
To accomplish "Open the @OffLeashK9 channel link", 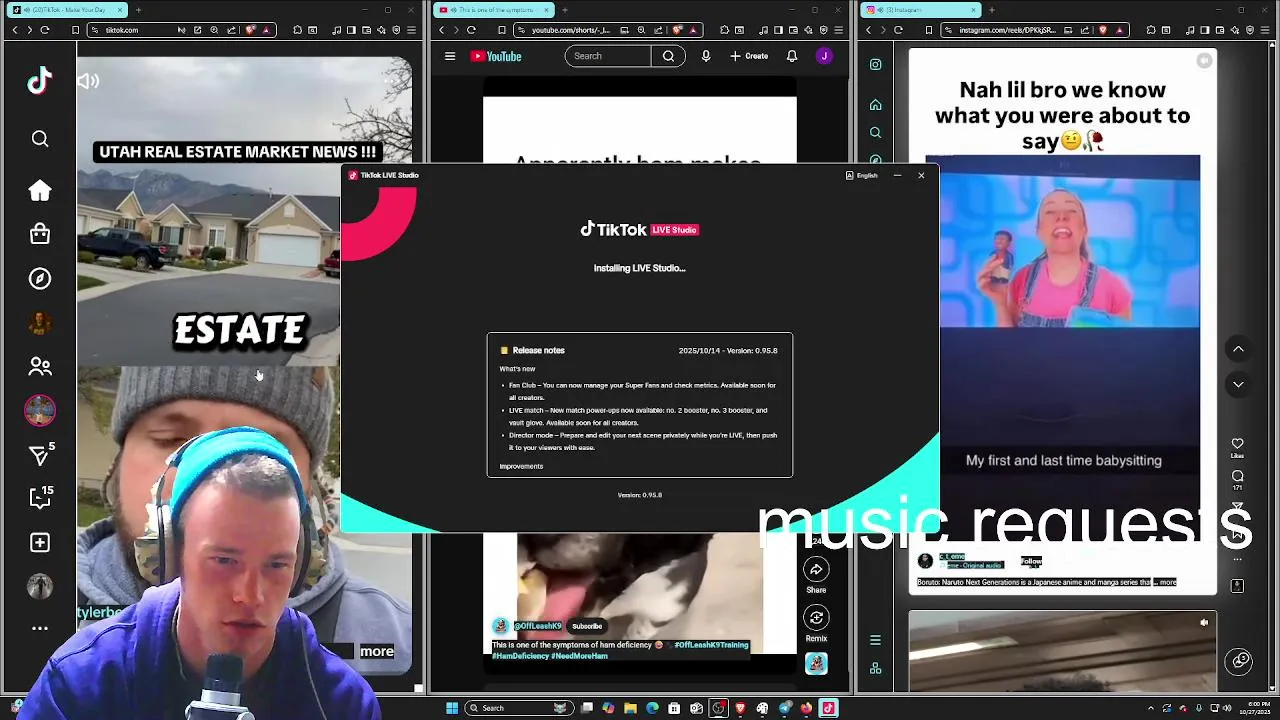I will click(538, 626).
